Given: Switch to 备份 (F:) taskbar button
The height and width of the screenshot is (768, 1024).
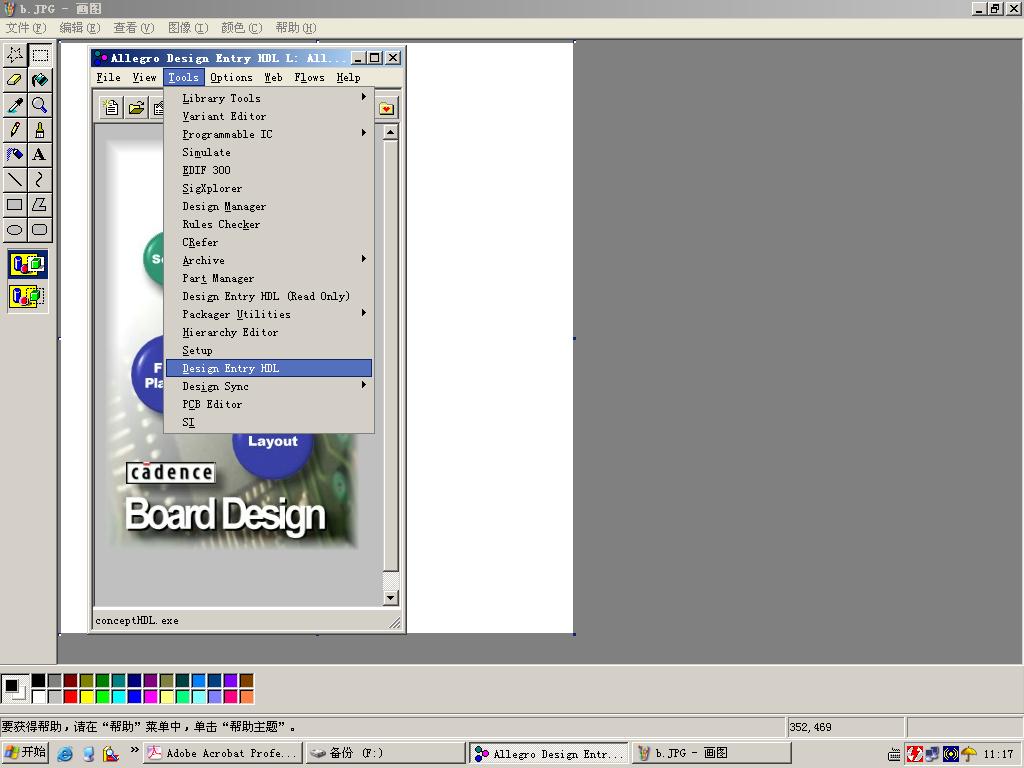Looking at the screenshot, I should click(x=385, y=753).
